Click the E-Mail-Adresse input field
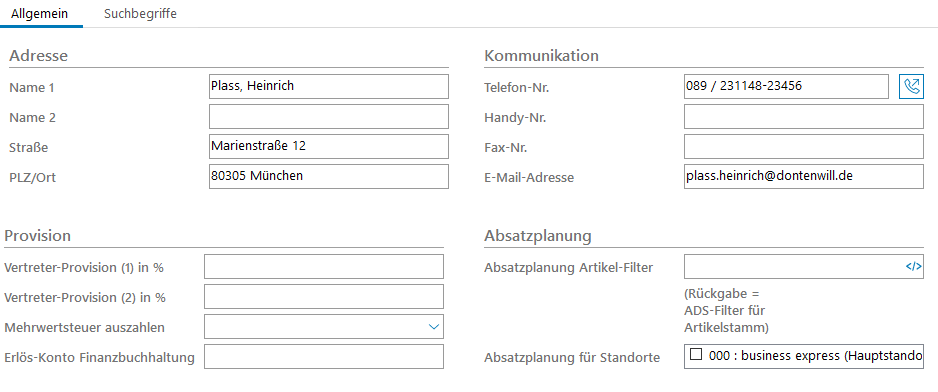Image resolution: width=938 pixels, height=392 pixels. [x=803, y=177]
